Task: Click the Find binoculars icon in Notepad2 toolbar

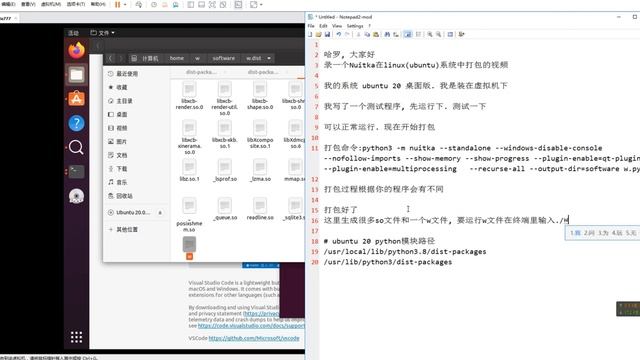Action: pyautogui.click(x=387, y=35)
